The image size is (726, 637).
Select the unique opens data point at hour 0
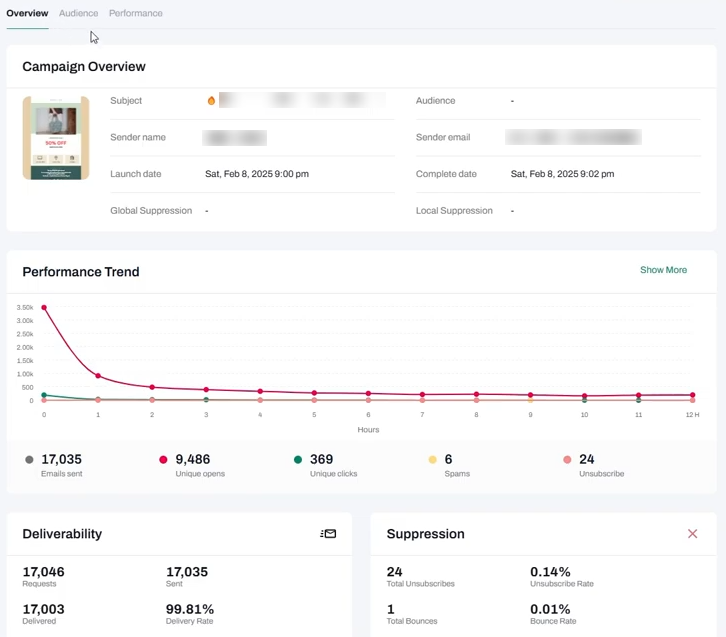tap(44, 308)
